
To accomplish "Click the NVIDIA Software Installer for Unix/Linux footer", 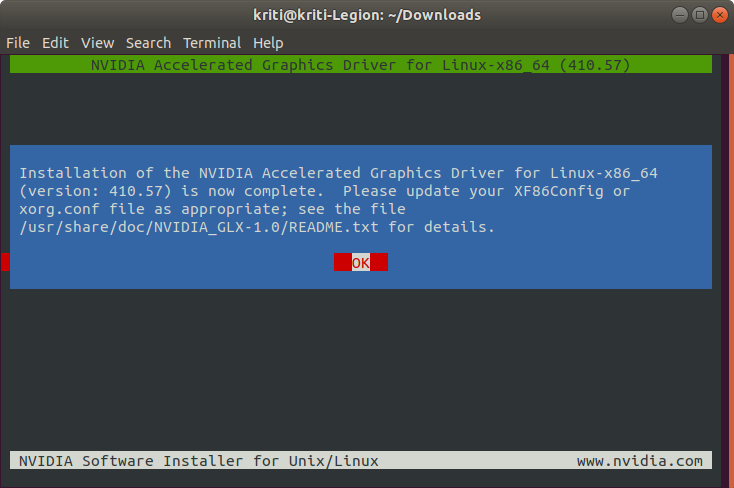I will pyautogui.click(x=198, y=461).
